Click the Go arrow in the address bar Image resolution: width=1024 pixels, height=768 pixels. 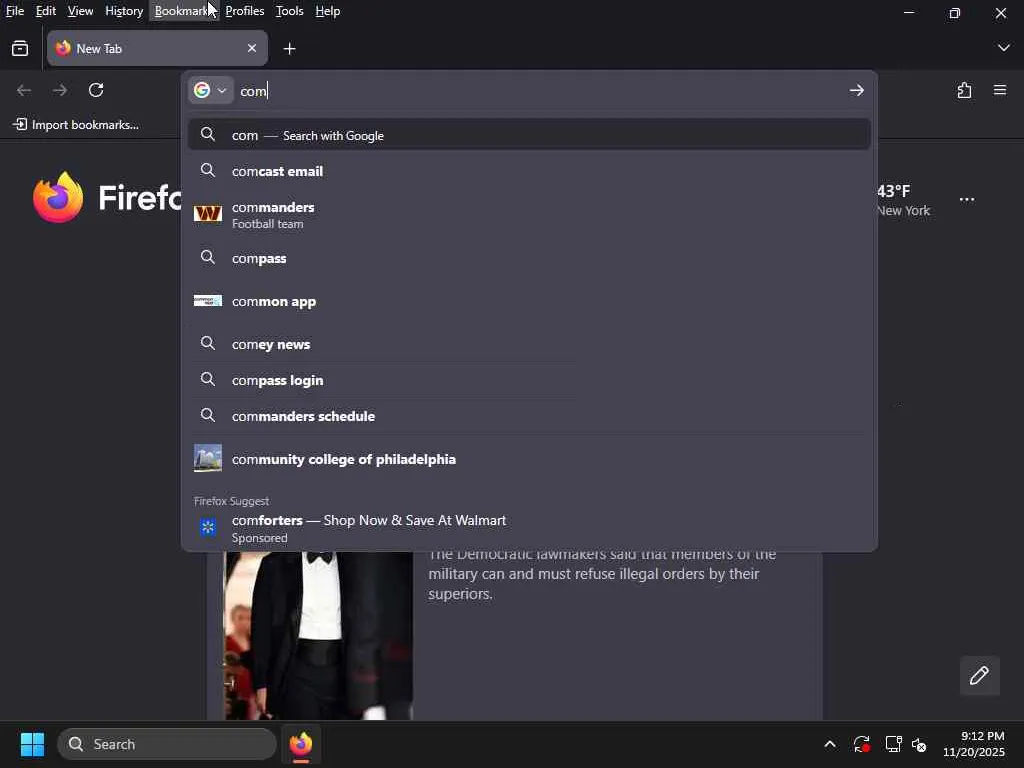(857, 90)
